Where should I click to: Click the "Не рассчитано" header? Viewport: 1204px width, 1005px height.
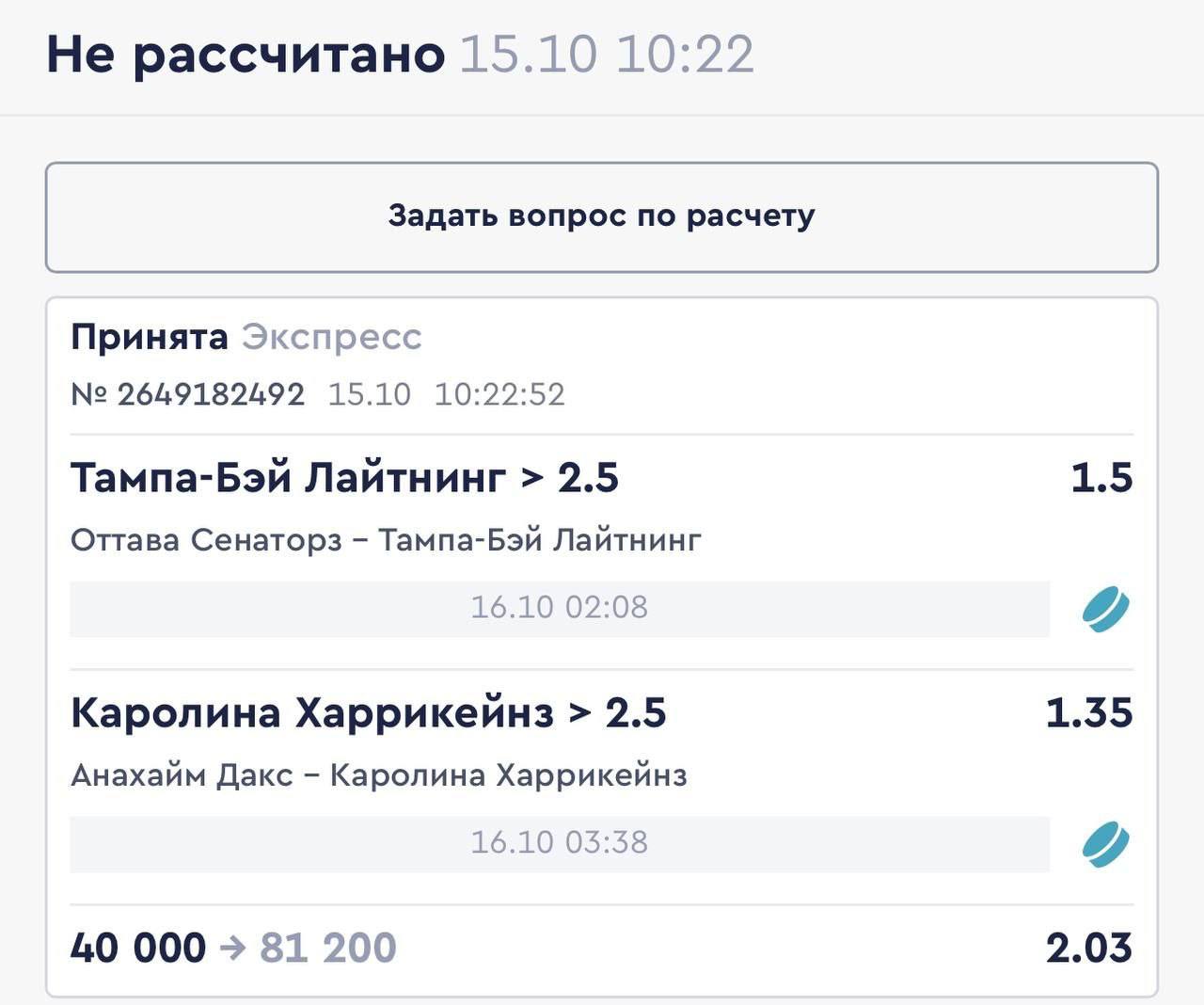point(246,54)
